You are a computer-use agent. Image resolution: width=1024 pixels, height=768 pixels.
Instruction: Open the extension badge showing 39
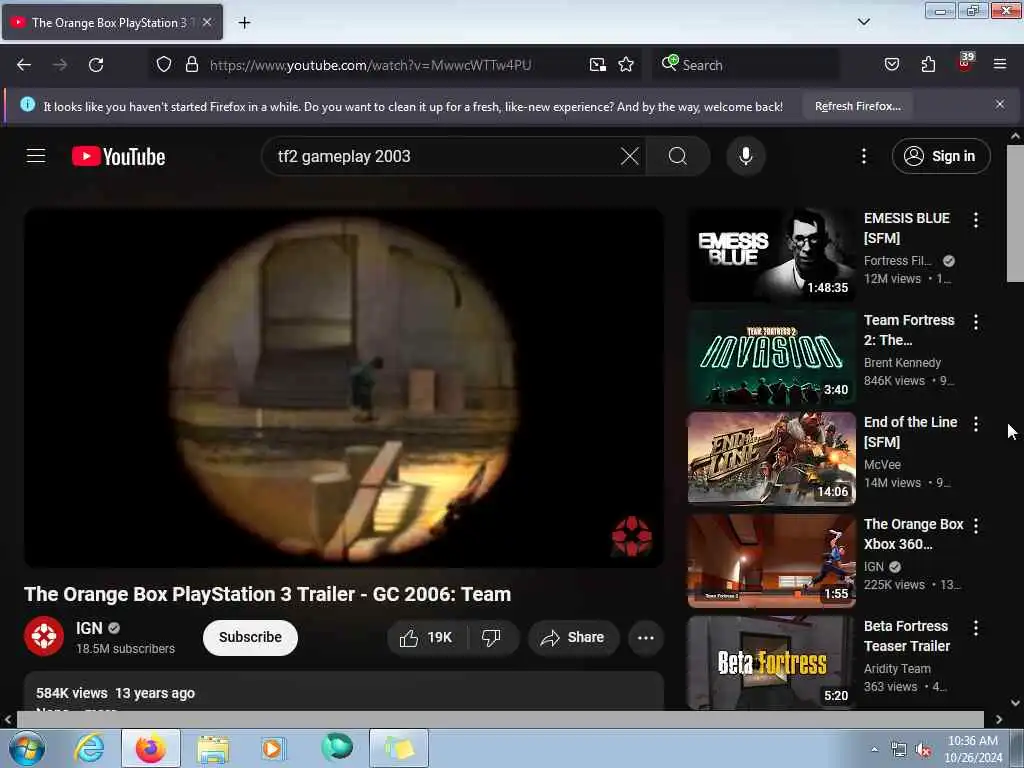(x=965, y=63)
